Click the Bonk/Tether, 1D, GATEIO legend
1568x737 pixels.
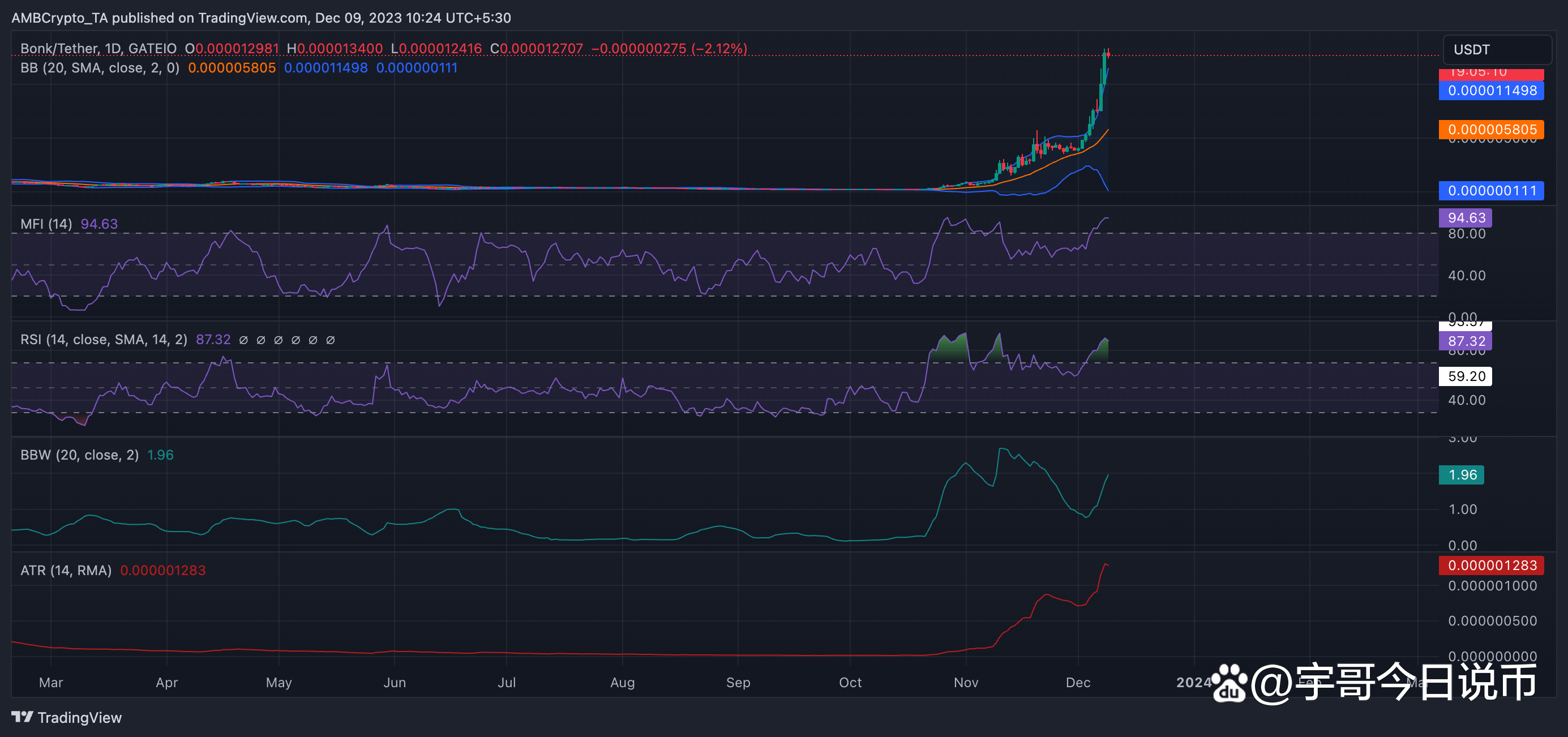pos(98,49)
